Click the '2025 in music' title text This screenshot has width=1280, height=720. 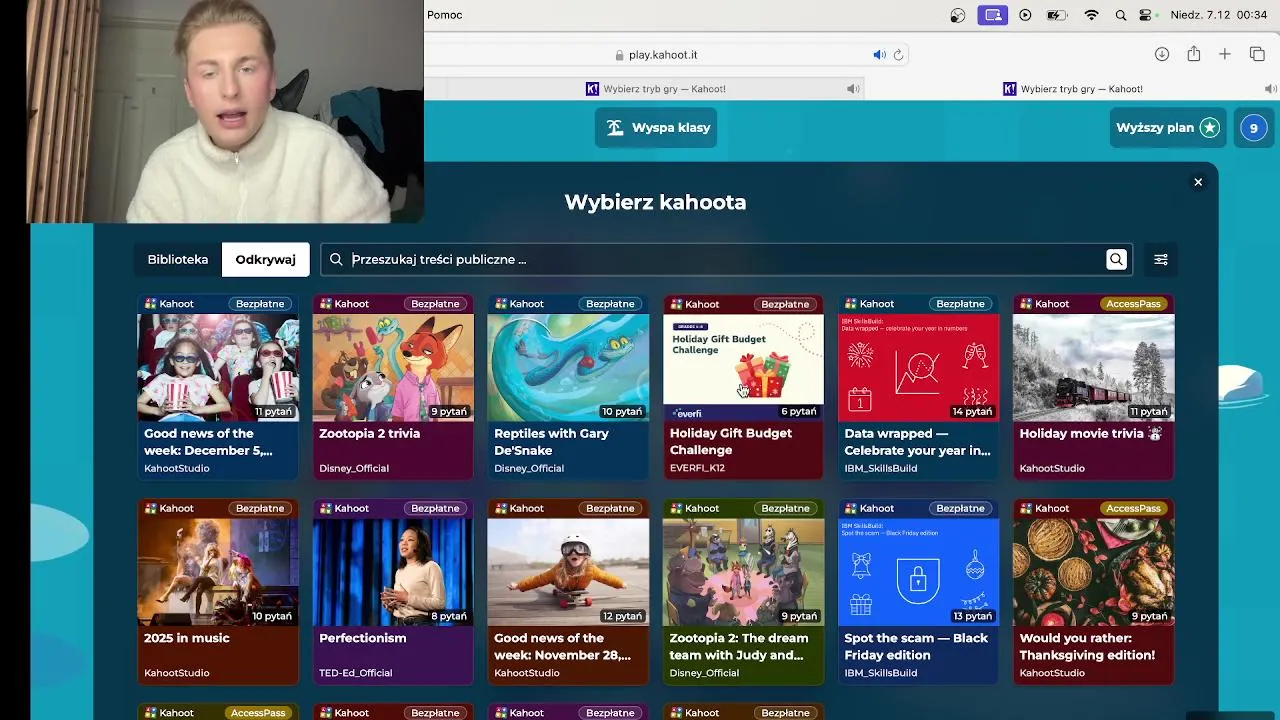[x=187, y=638]
